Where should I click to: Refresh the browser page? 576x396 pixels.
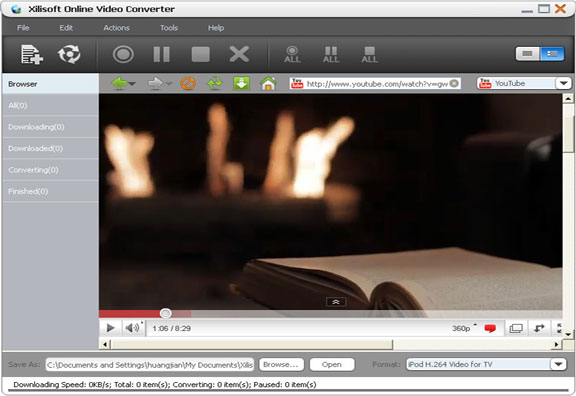pos(215,84)
